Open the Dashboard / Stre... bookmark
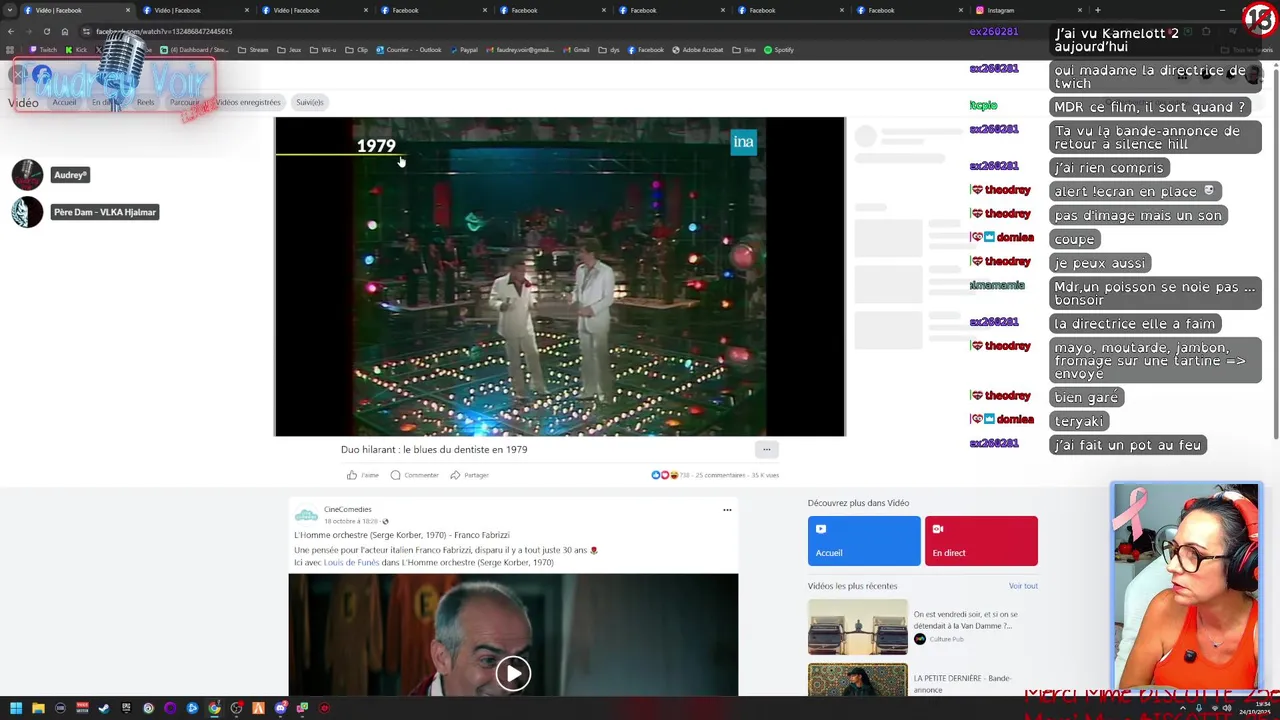Viewport: 1280px width, 720px height. coord(195,50)
